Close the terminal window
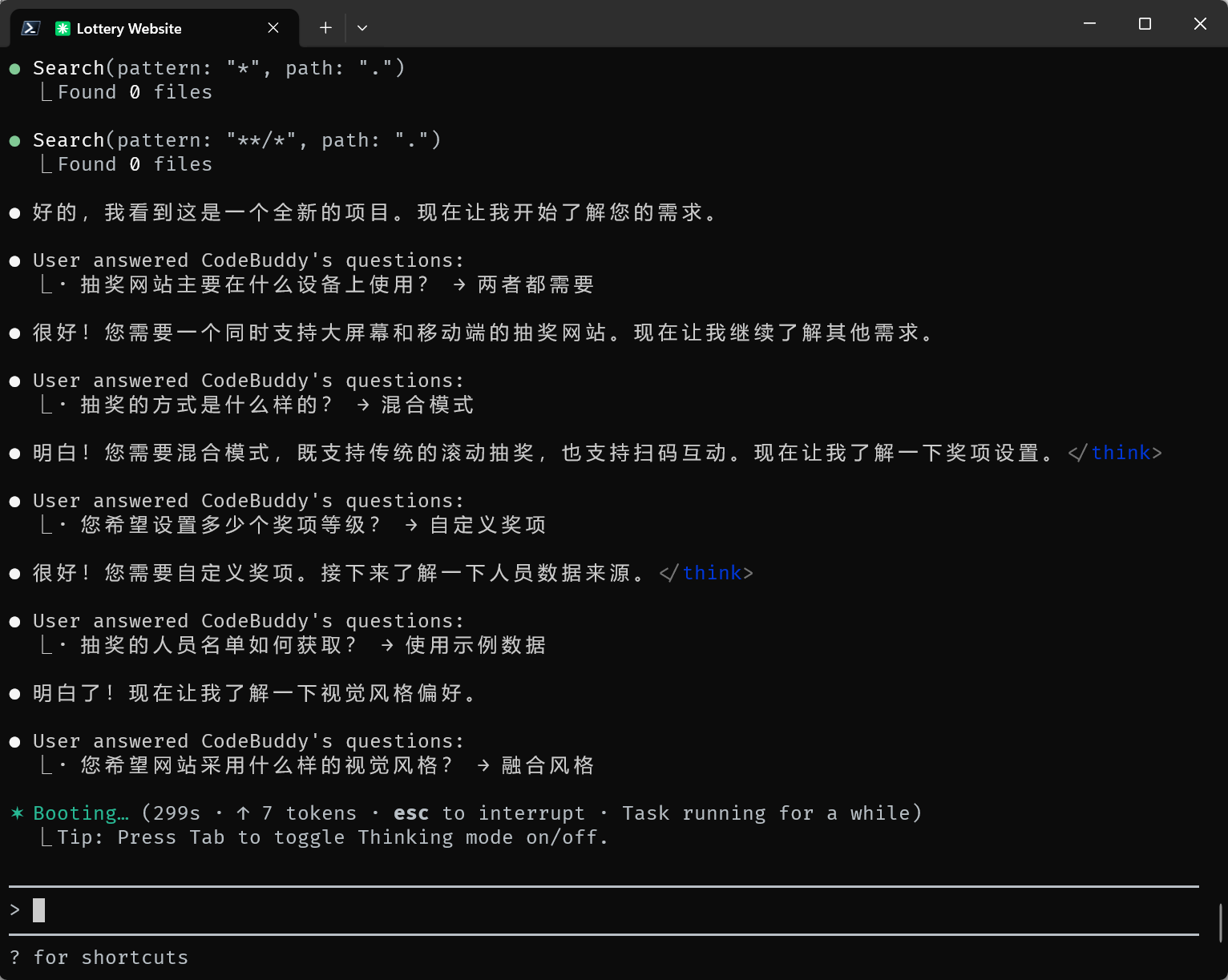The height and width of the screenshot is (980, 1228). pos(1200,24)
